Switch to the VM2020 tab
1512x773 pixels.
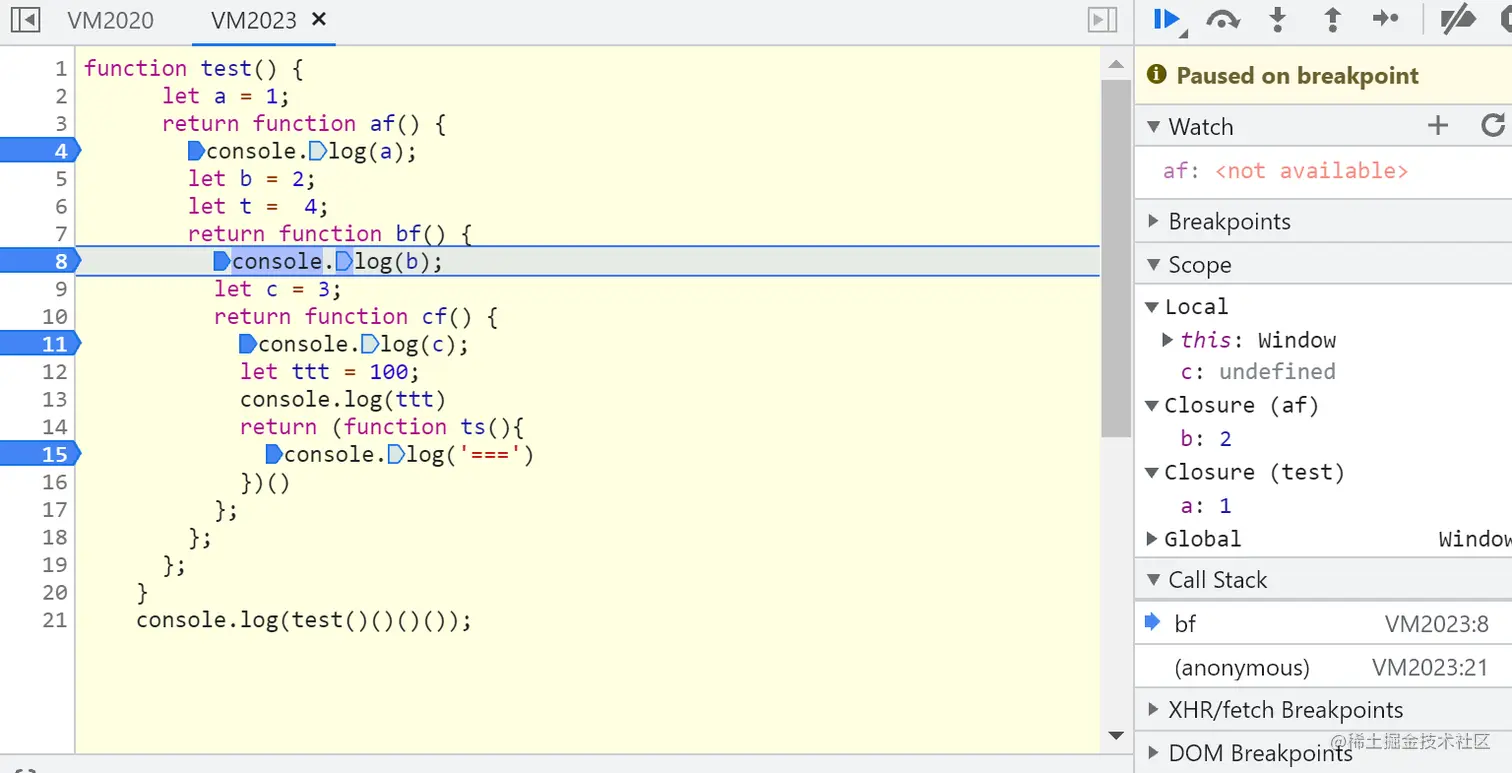point(111,20)
